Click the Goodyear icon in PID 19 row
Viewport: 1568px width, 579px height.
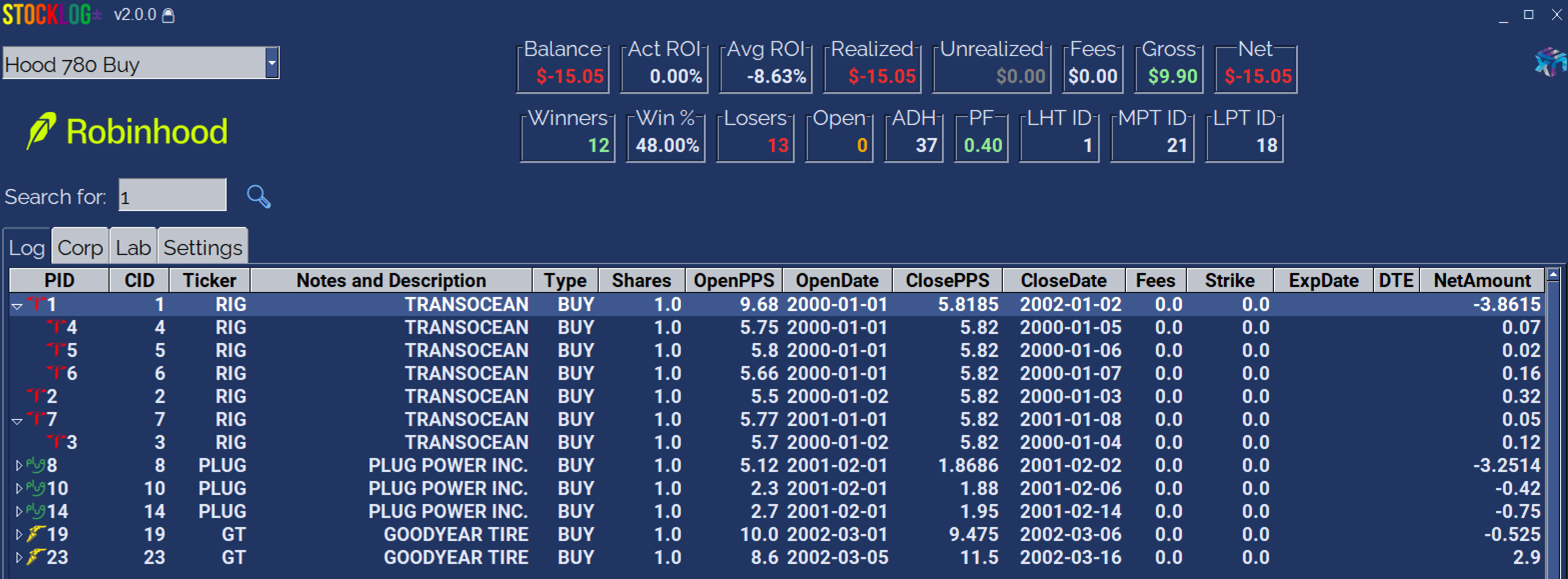pyautogui.click(x=36, y=534)
